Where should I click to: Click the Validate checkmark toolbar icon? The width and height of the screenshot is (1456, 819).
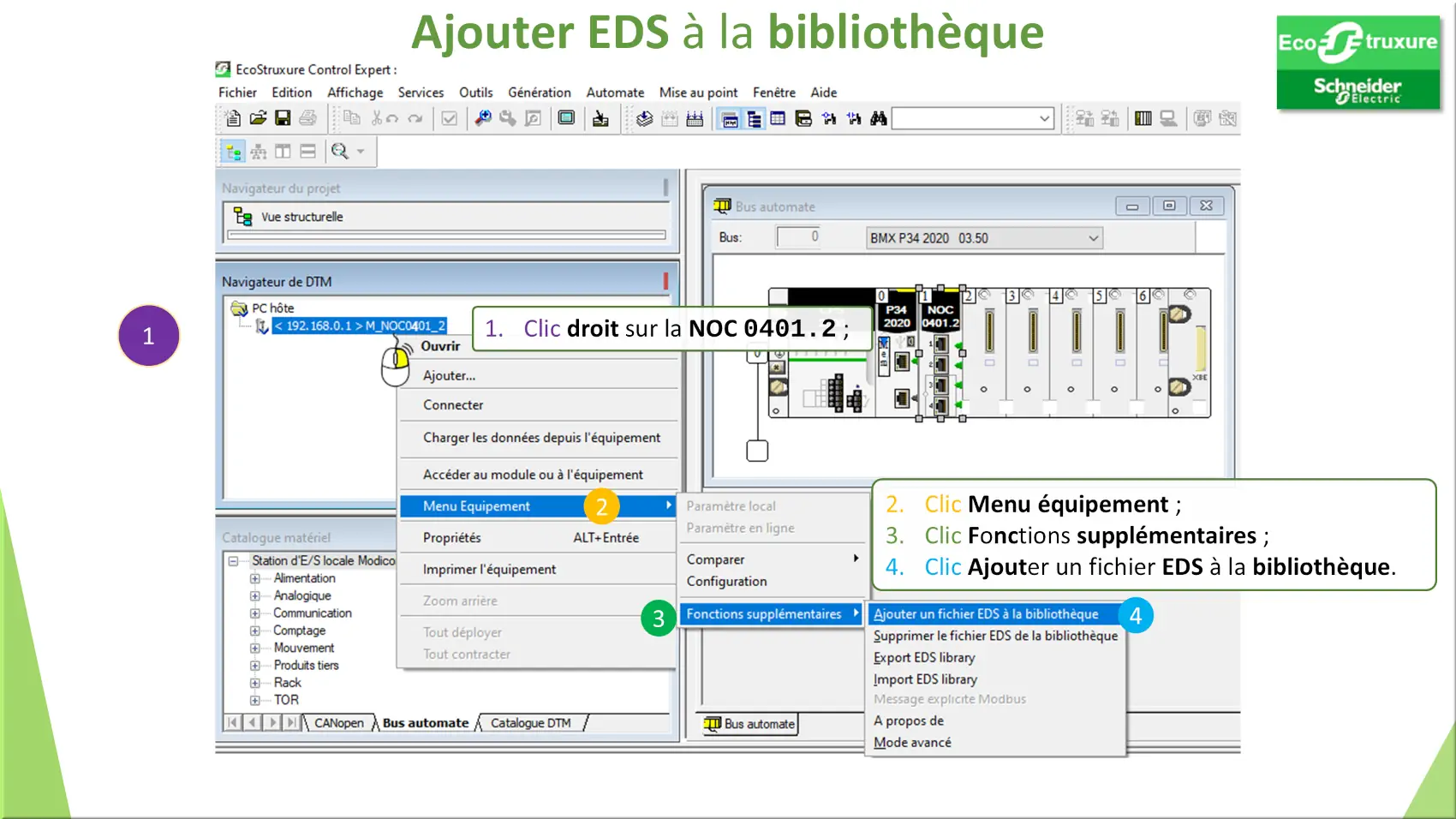(x=449, y=118)
